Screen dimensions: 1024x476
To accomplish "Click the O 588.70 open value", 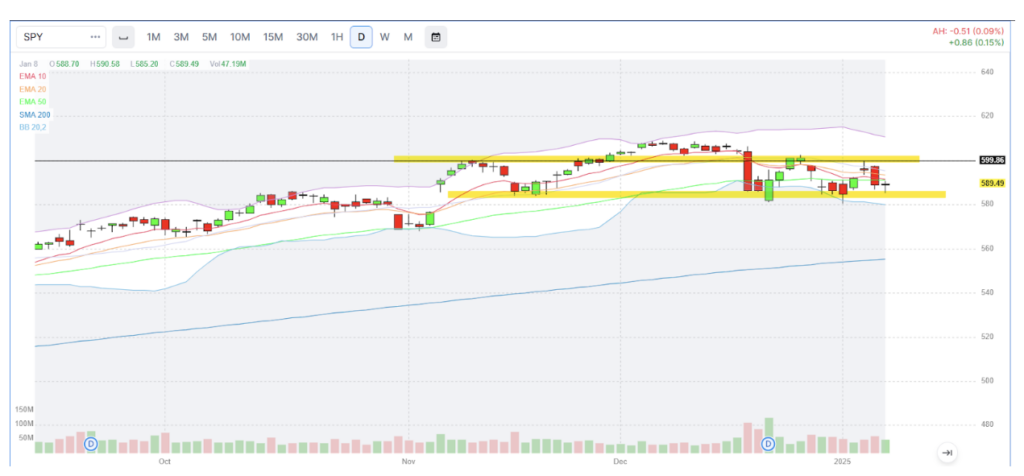I will [x=65, y=65].
